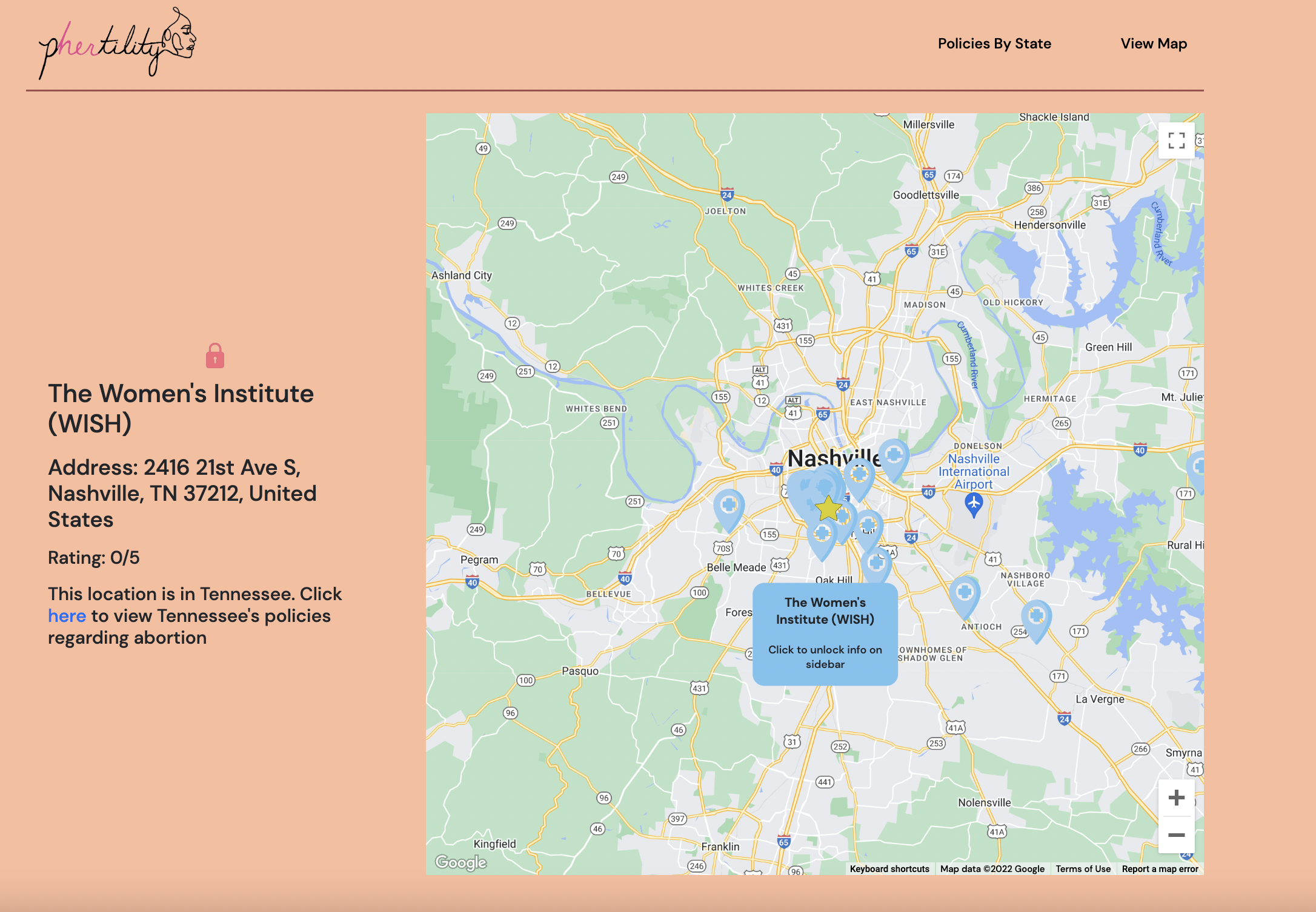Open the map's Terms of Use link
The image size is (1316, 912).
point(1083,869)
